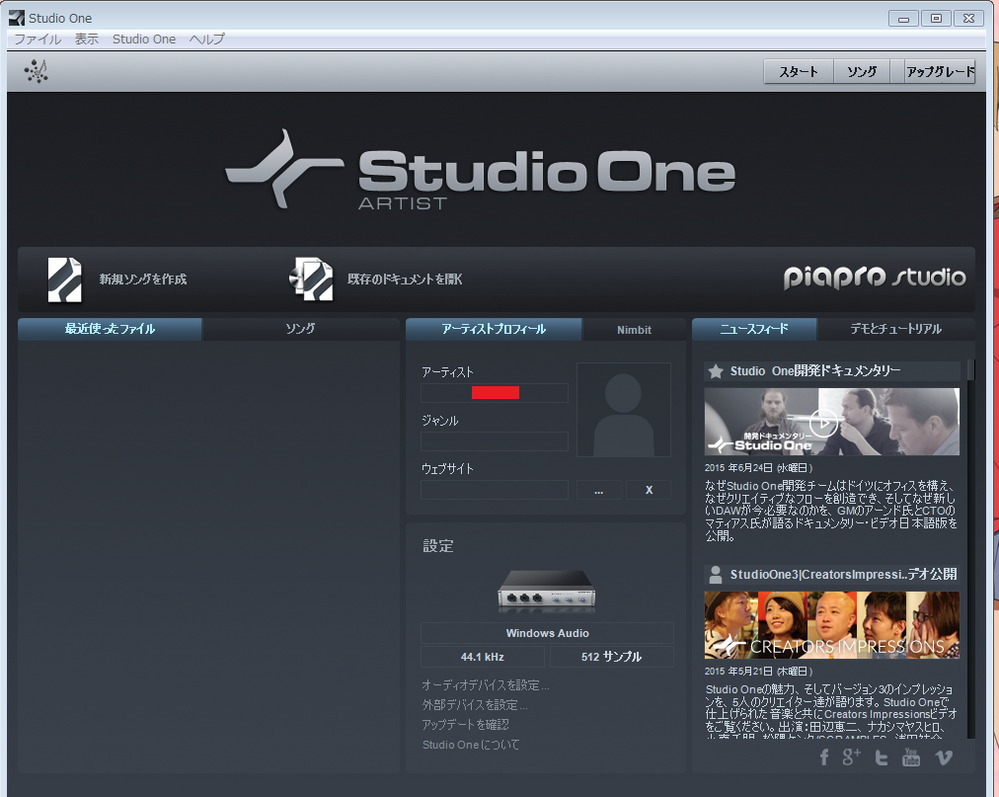Click the artist profile avatar placeholder
Image resolution: width=999 pixels, height=797 pixels.
click(x=623, y=410)
